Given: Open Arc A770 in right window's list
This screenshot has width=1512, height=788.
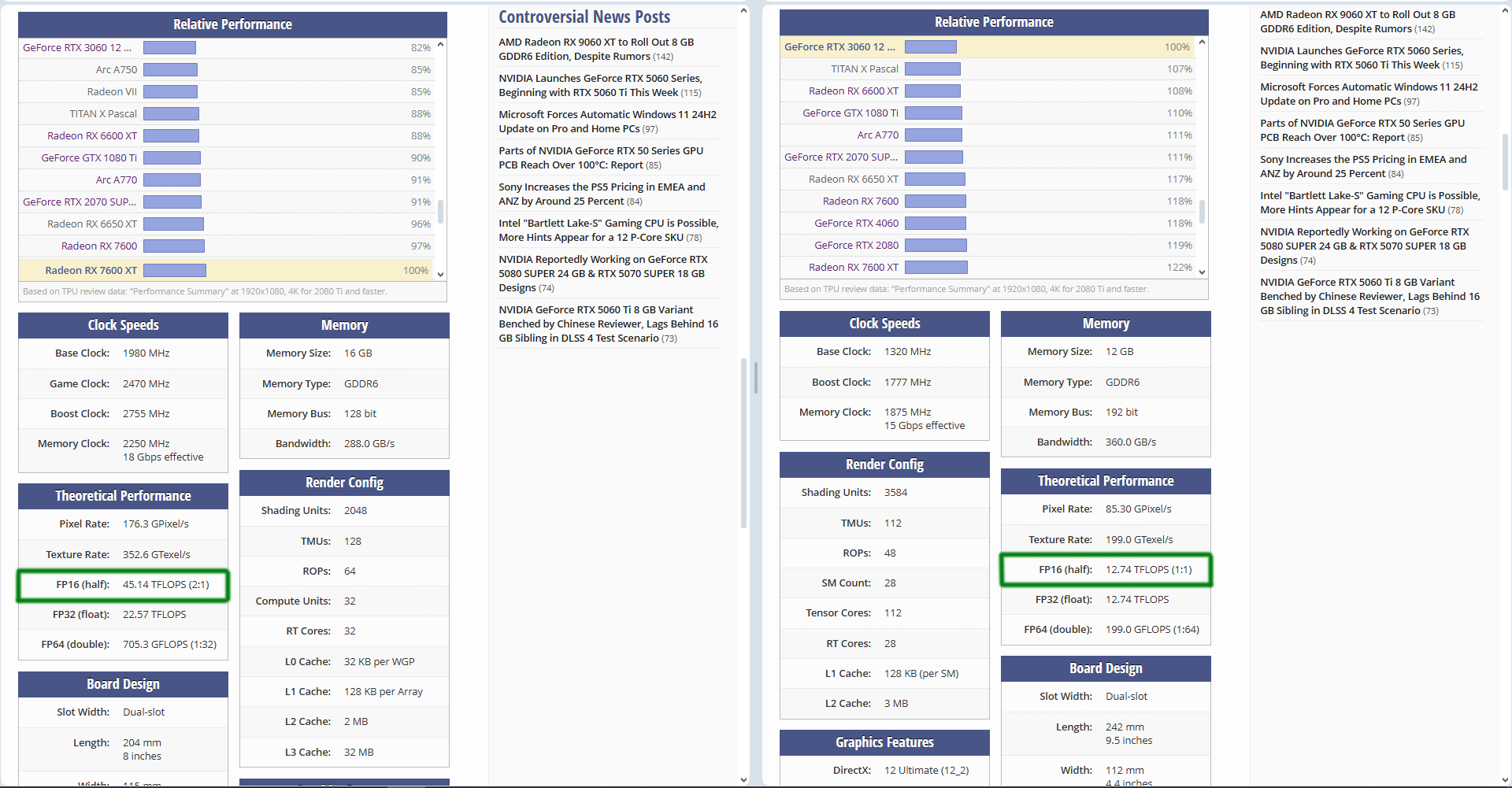Looking at the screenshot, I should [x=878, y=135].
